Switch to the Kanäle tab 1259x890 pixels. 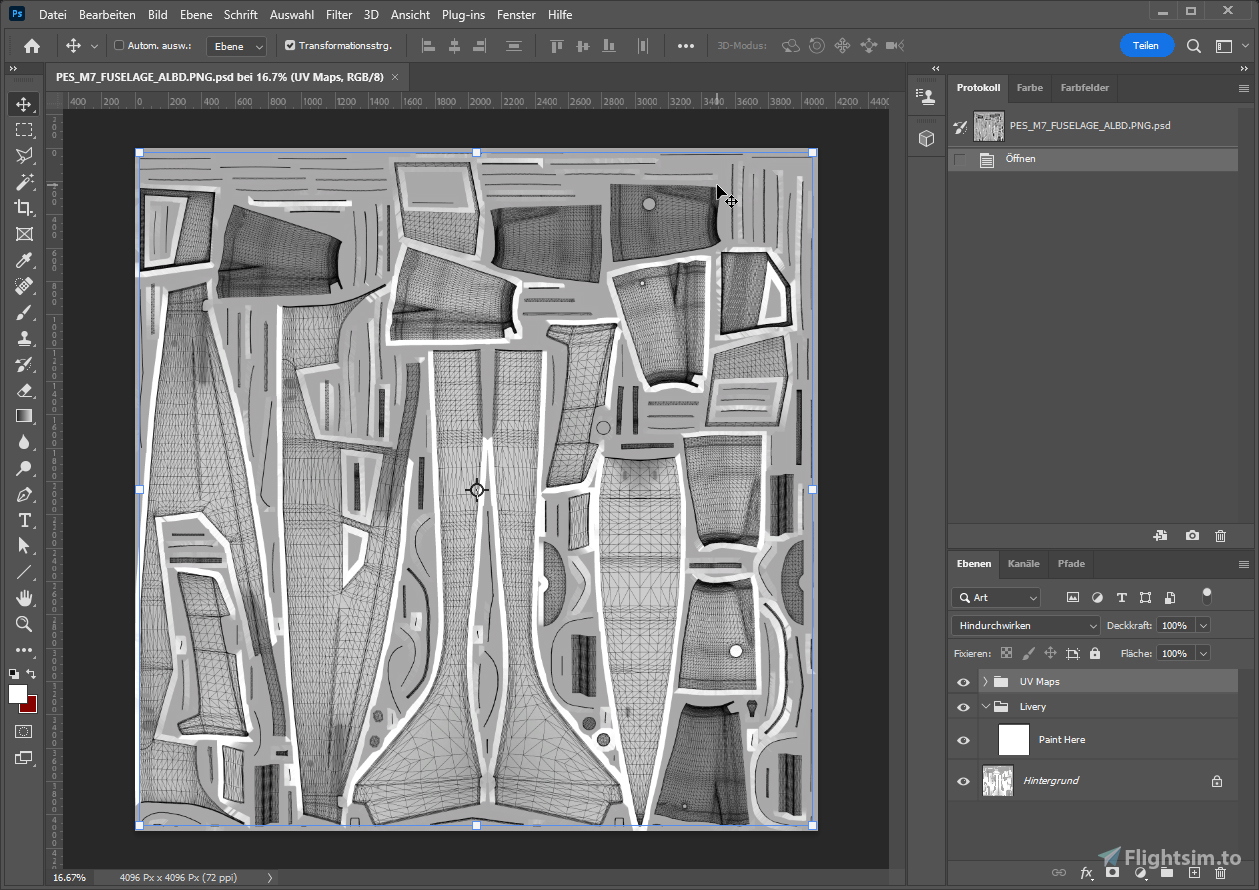pos(1023,564)
